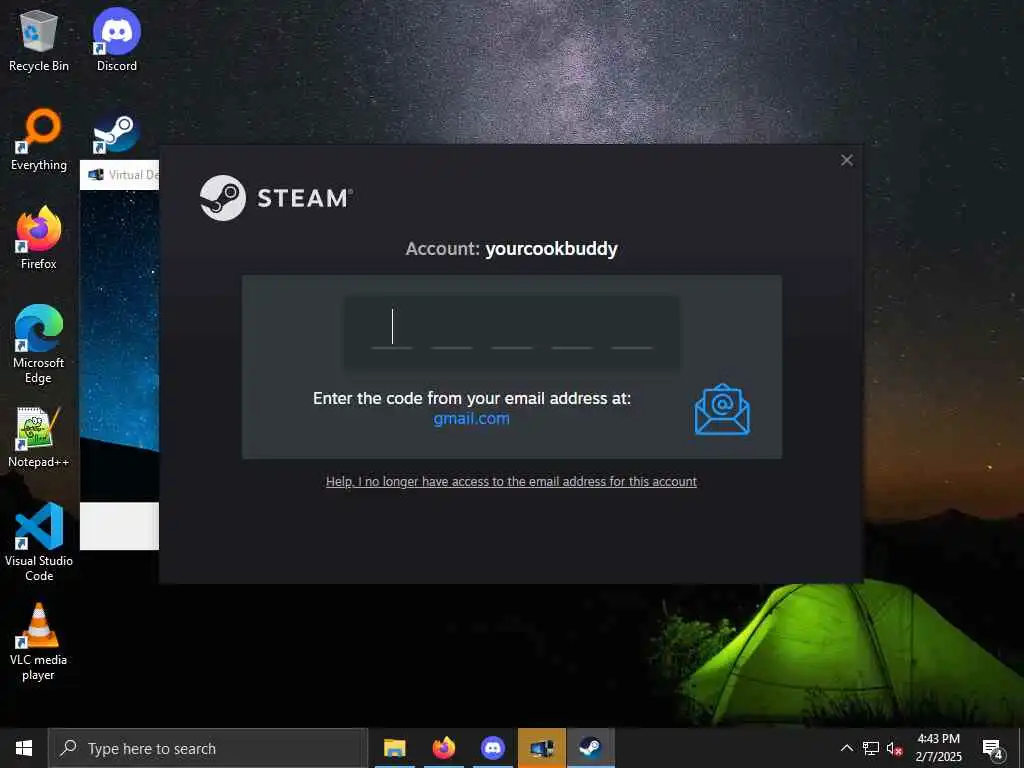Switch to Firefox in the taskbar
The image size is (1024, 768).
pos(443,748)
